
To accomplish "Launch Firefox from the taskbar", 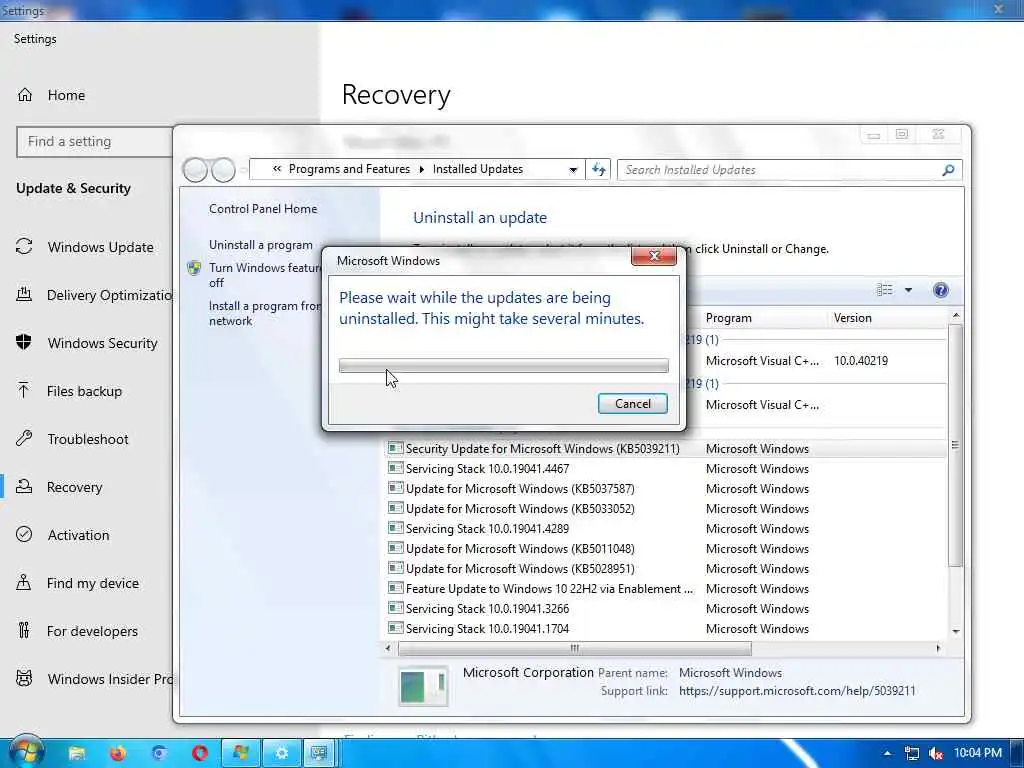I will coord(118,753).
